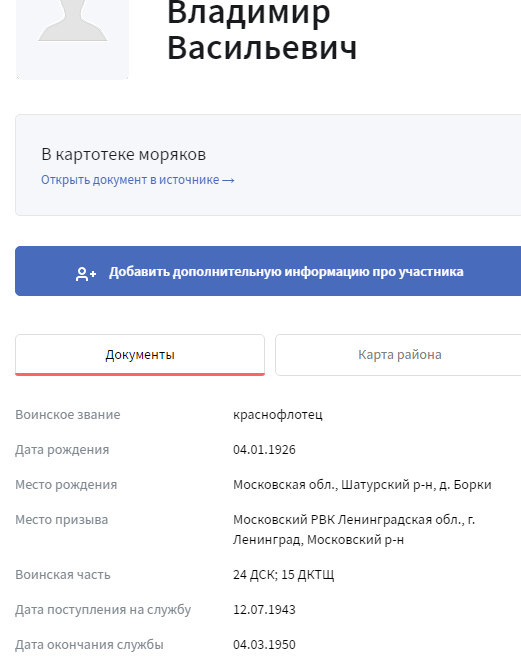Click service end date 04.03.1950
The height and width of the screenshot is (657, 521).
264,644
